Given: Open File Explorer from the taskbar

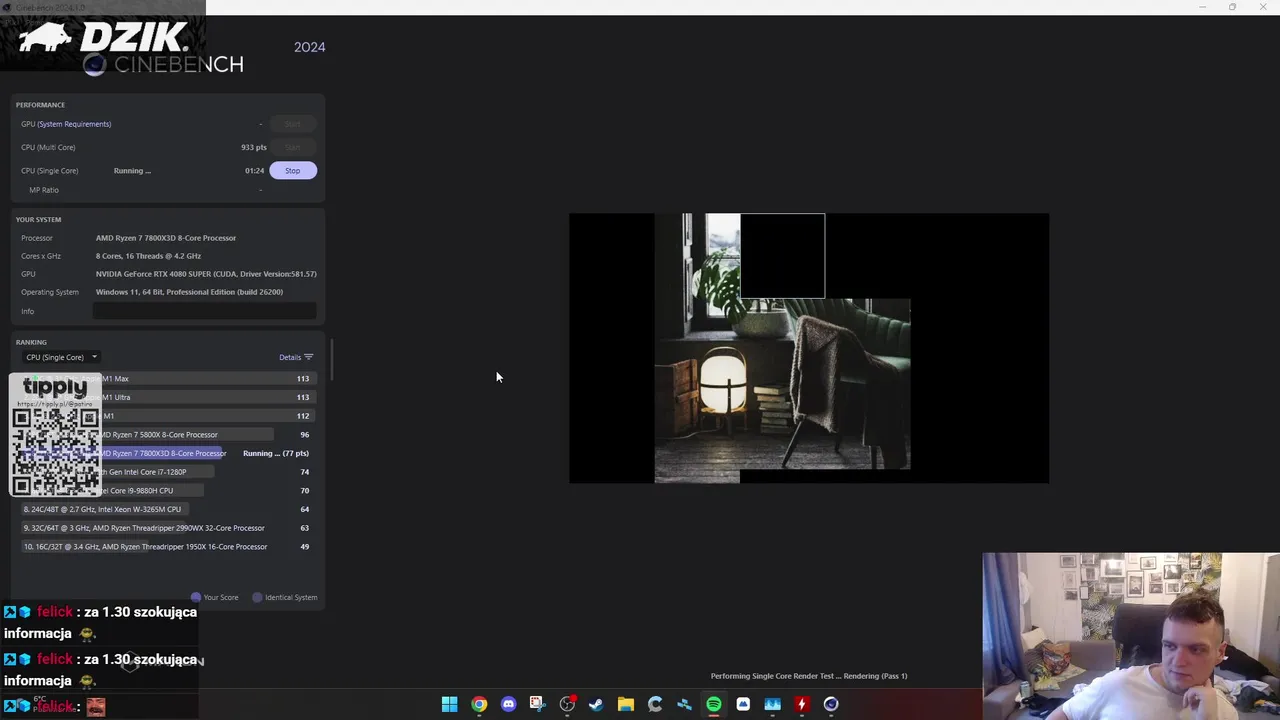Looking at the screenshot, I should pos(625,704).
